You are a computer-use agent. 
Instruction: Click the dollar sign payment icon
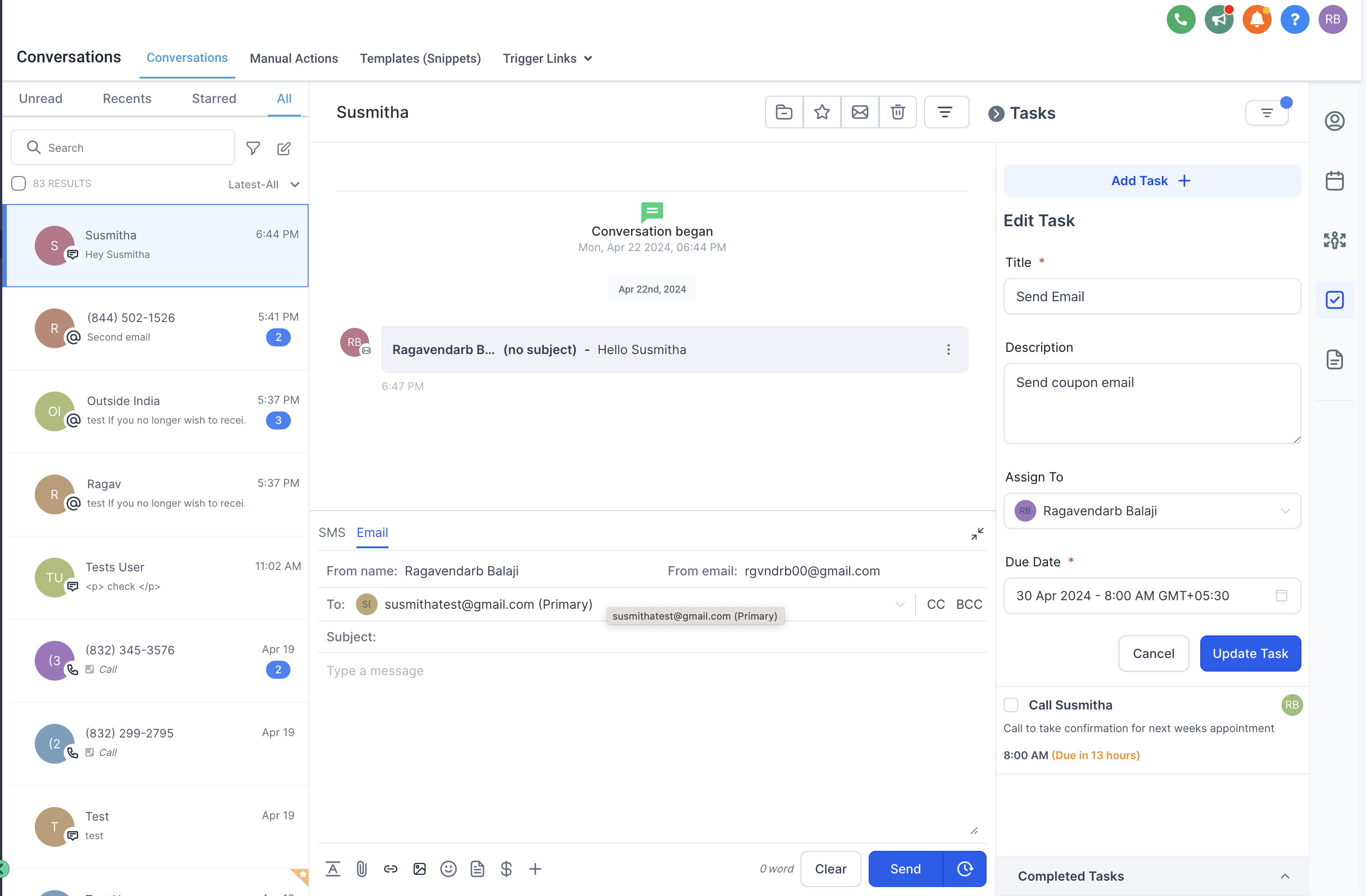pyautogui.click(x=505, y=868)
